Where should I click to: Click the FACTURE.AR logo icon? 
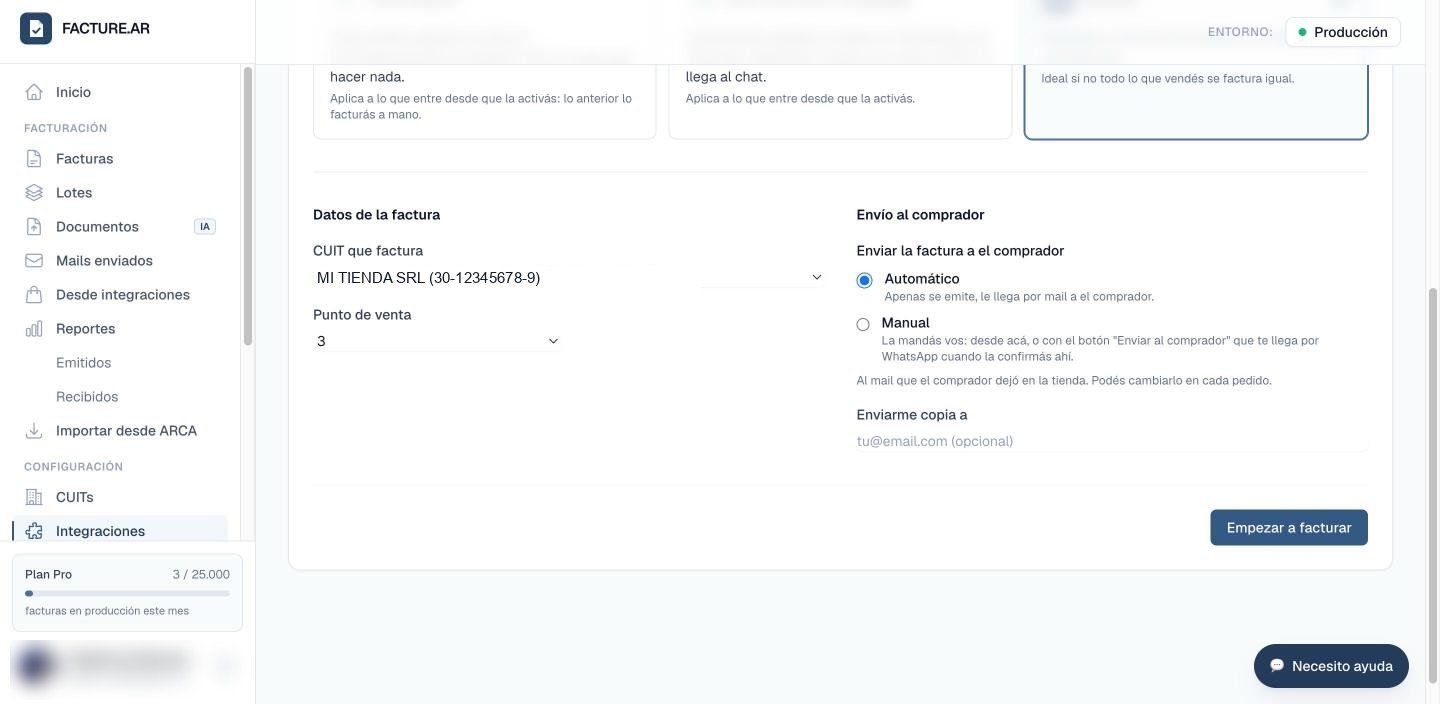pyautogui.click(x=36, y=29)
